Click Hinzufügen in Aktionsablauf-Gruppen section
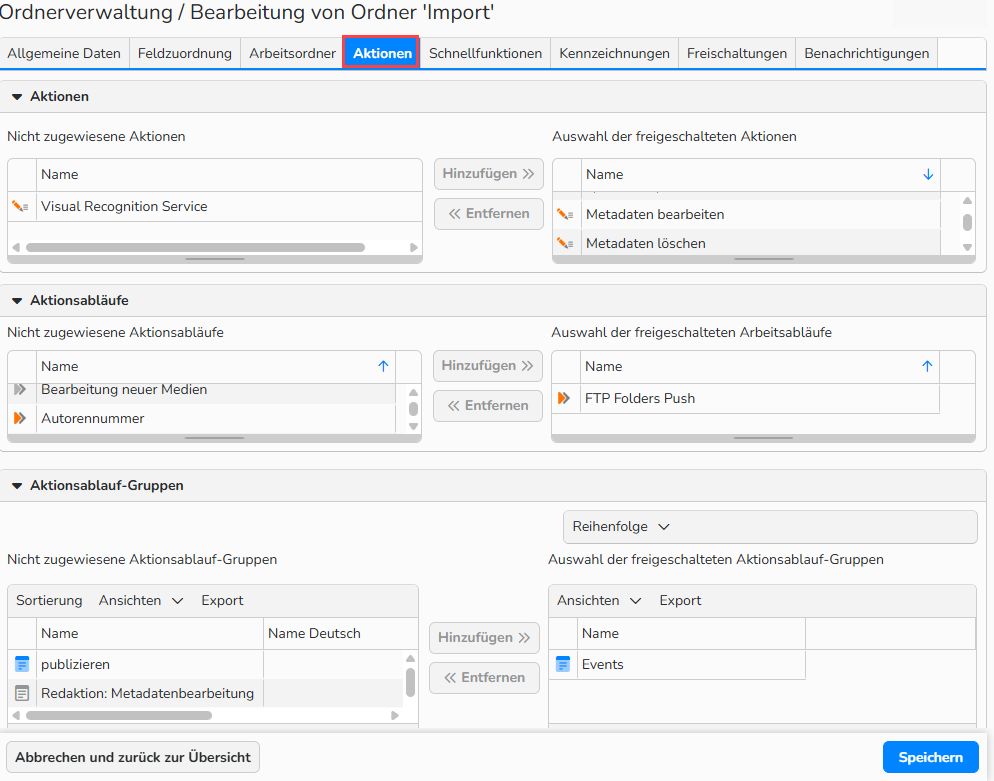The width and height of the screenshot is (994, 781). (484, 638)
